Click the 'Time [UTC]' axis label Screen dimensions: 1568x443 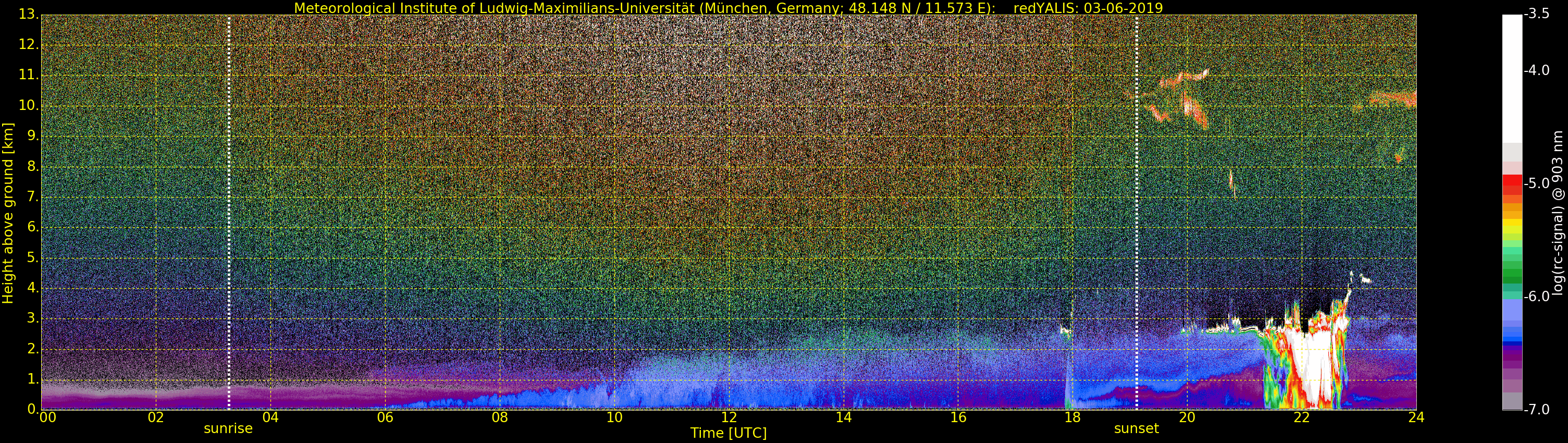[728, 433]
